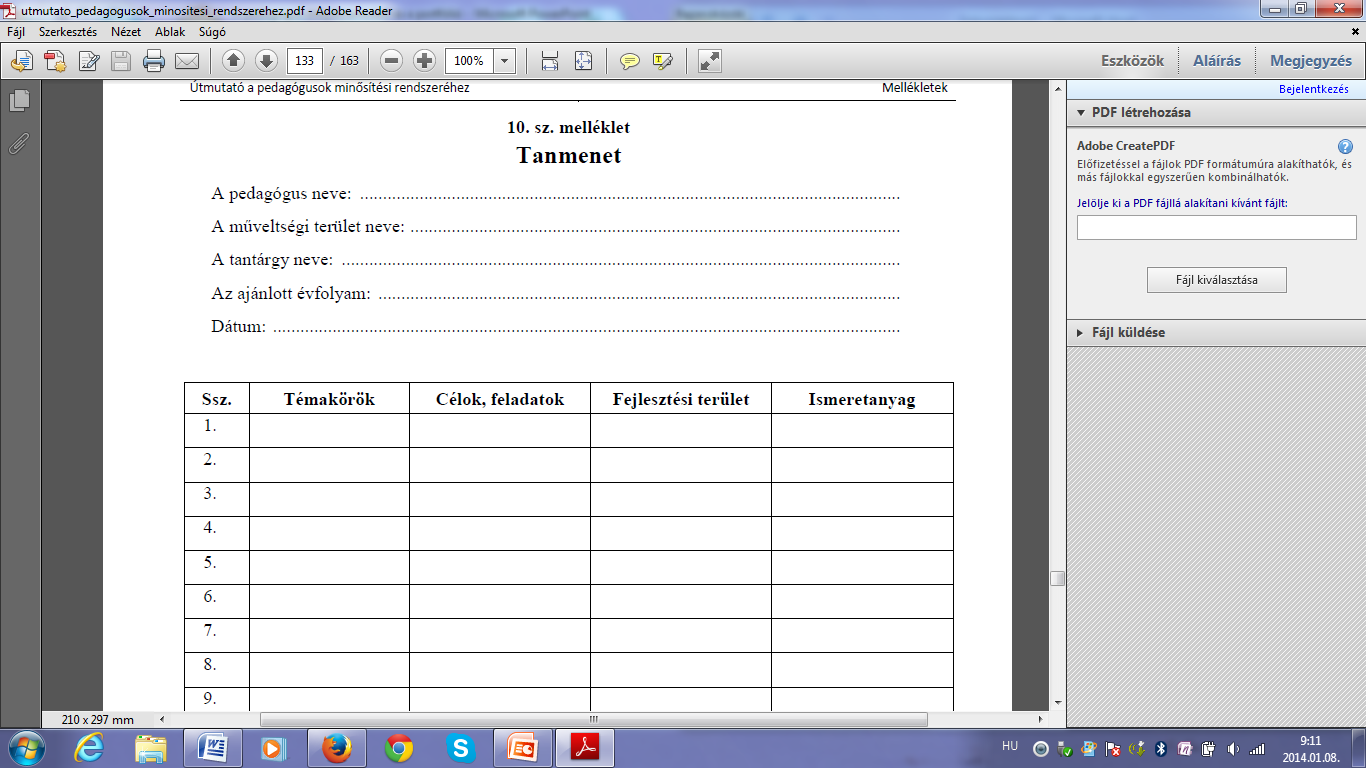
Task: Click the zoom percentage field showing 100%
Action: click(x=469, y=61)
